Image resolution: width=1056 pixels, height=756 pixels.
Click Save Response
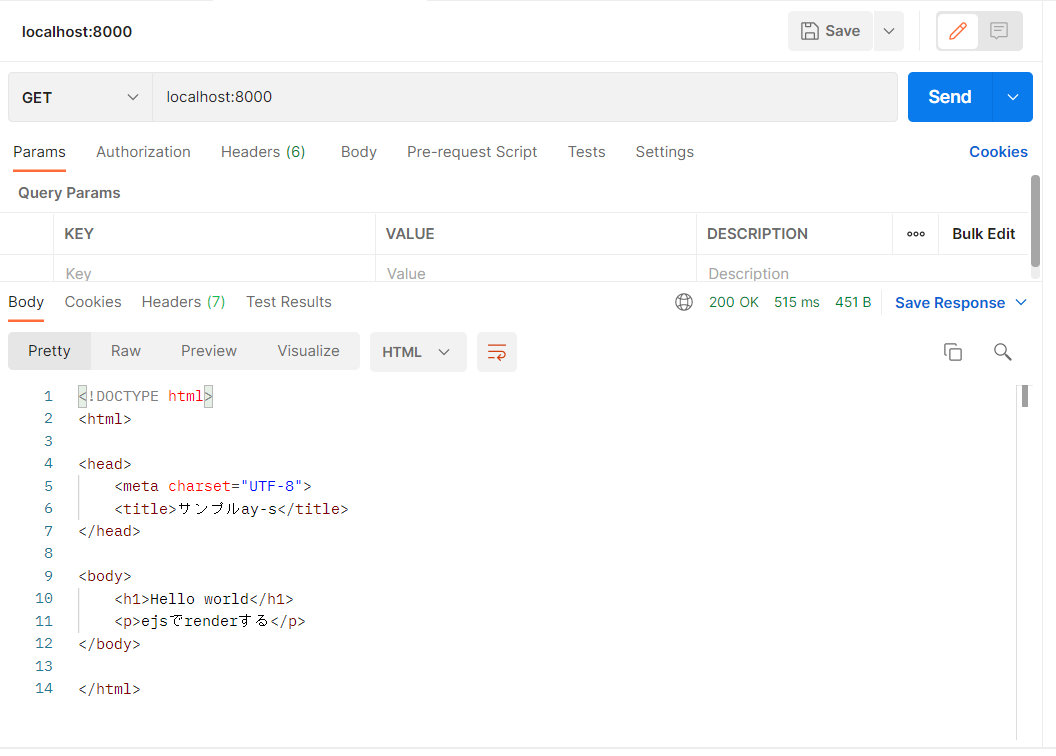[950, 303]
